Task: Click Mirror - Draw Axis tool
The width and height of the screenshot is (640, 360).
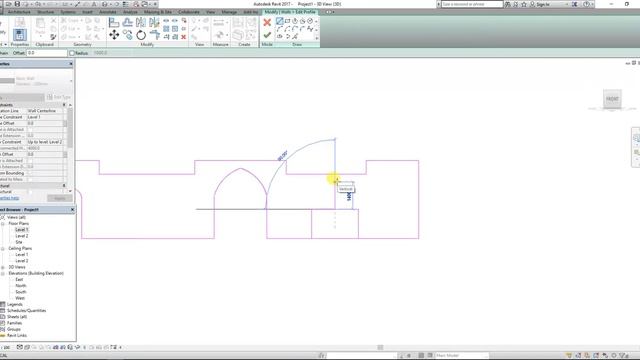Action: point(154,23)
